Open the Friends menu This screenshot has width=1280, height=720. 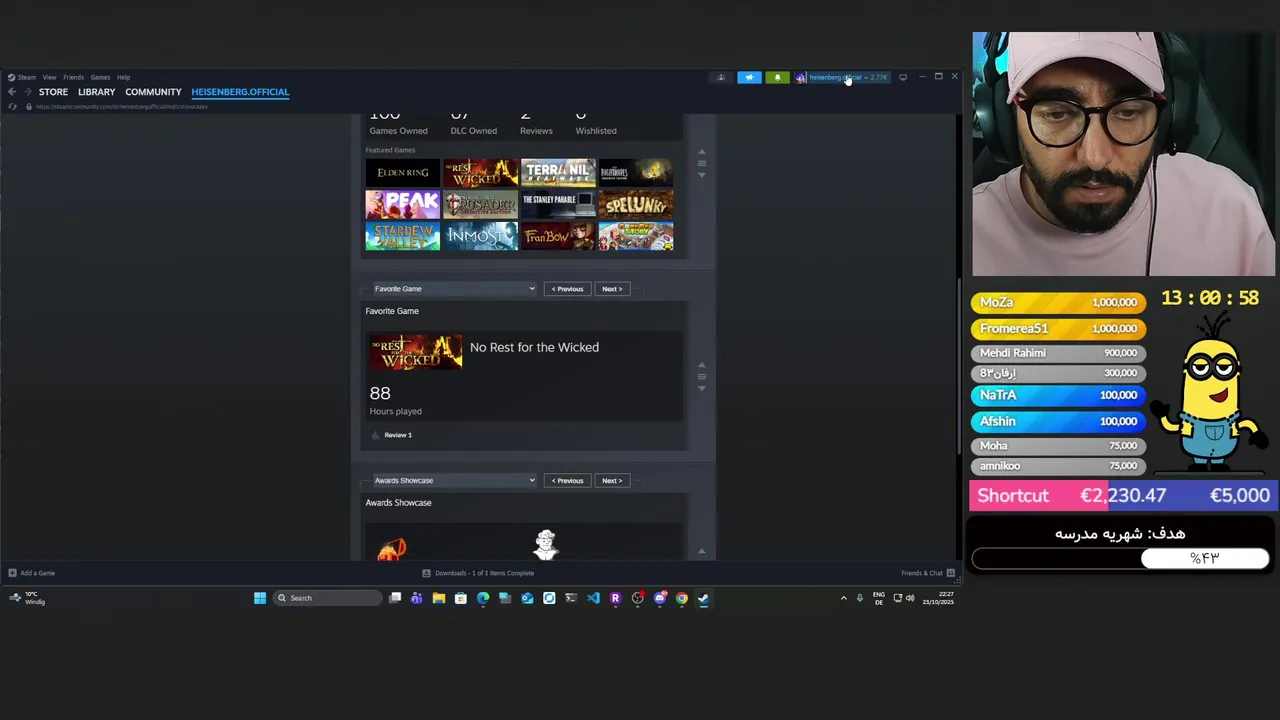(74, 77)
